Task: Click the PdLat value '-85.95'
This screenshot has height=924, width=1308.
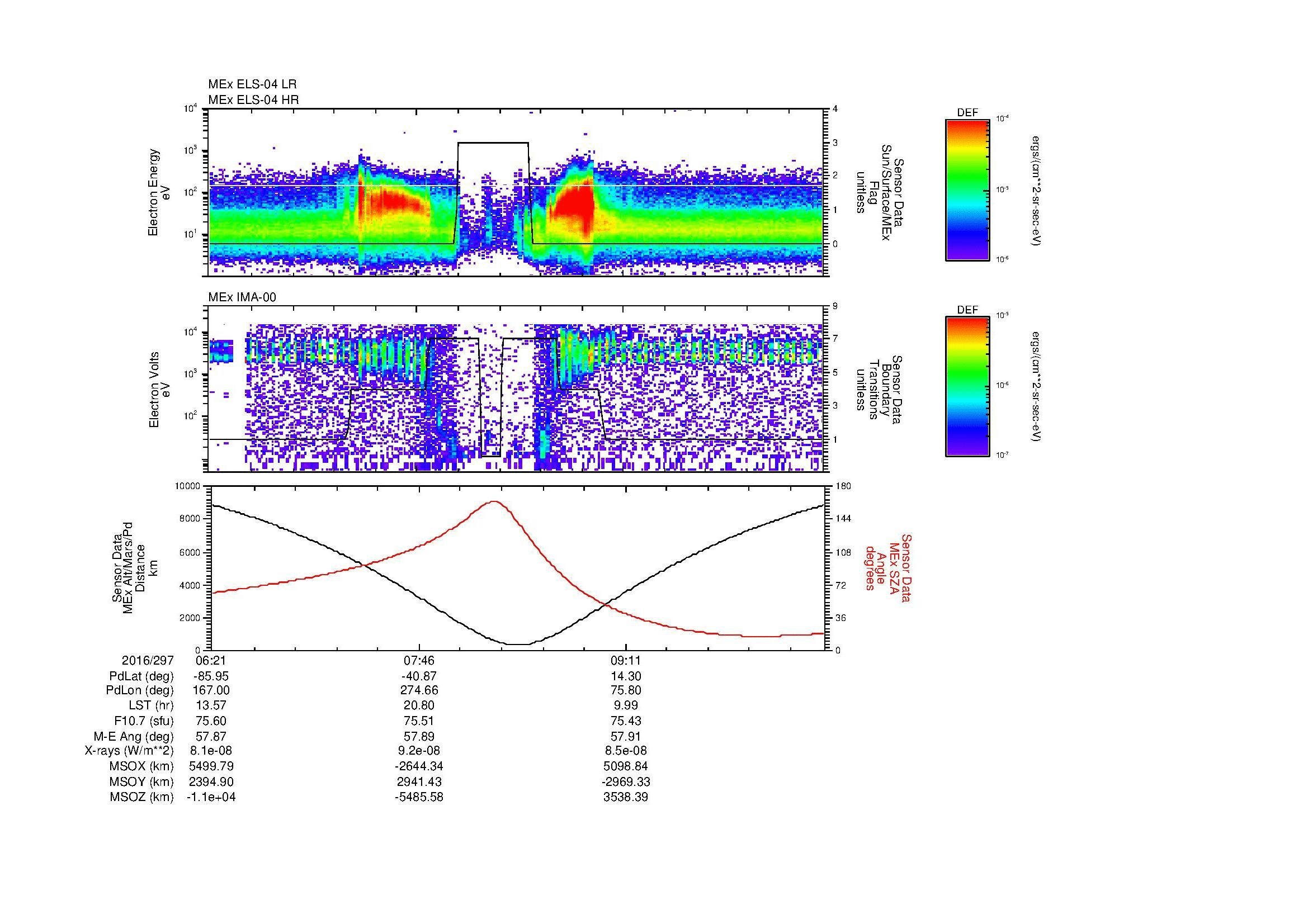Action: [x=211, y=676]
